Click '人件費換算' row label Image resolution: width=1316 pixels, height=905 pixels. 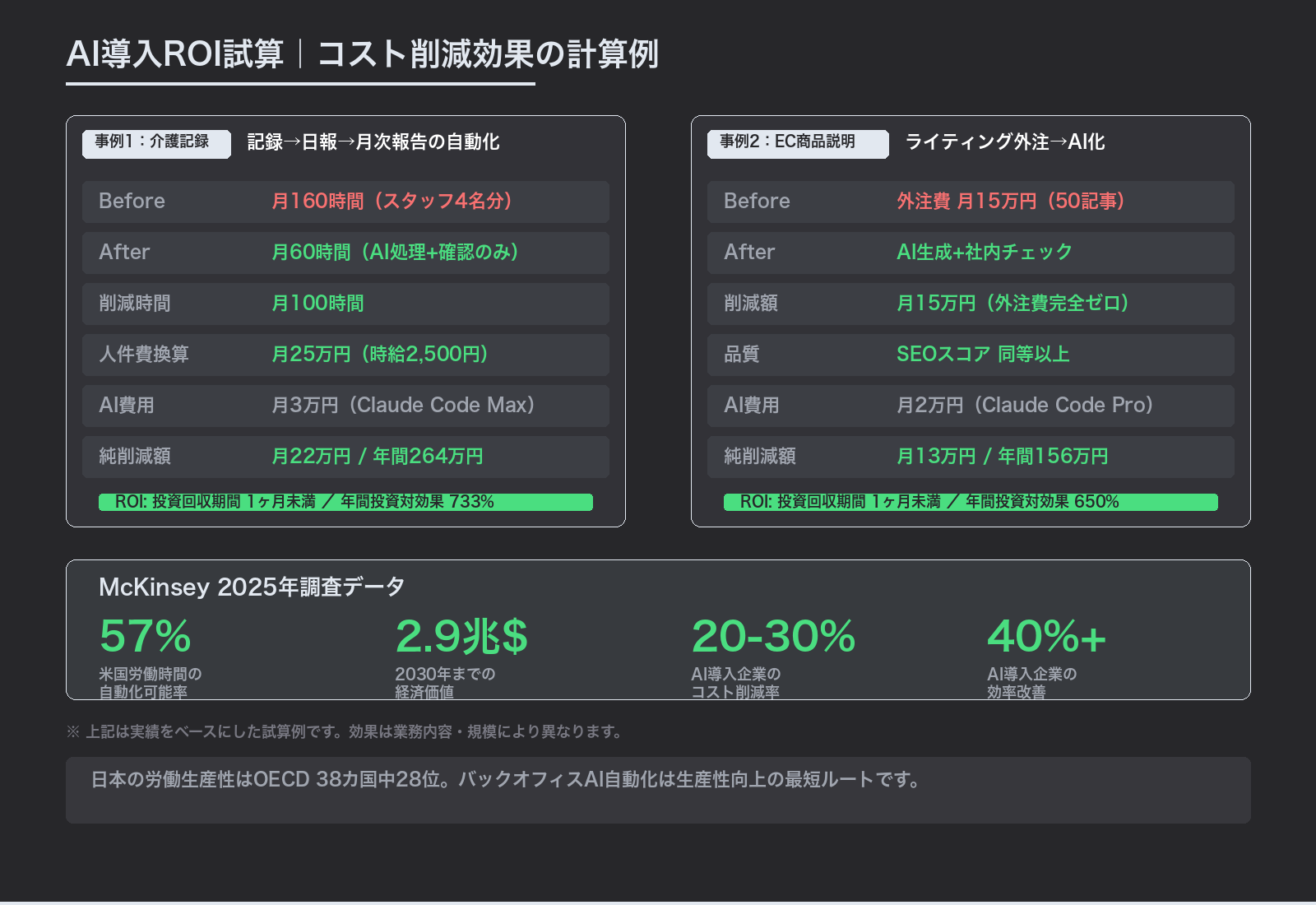144,355
